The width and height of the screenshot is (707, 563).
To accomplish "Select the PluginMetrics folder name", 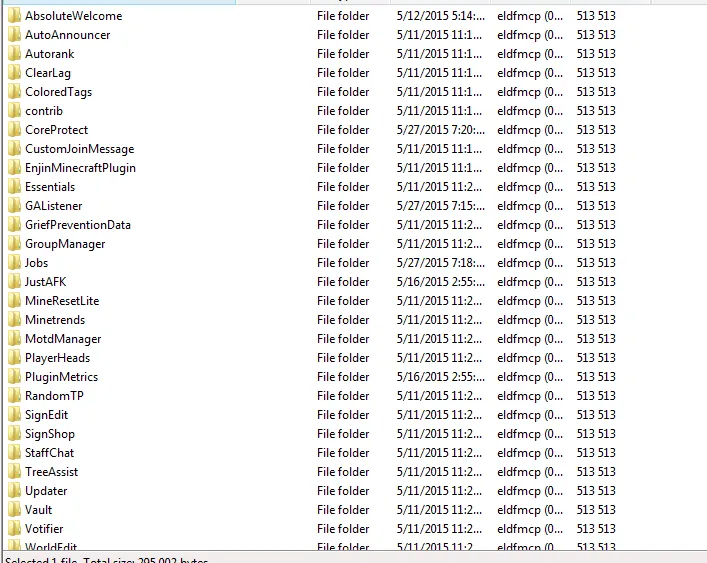I will (61, 377).
